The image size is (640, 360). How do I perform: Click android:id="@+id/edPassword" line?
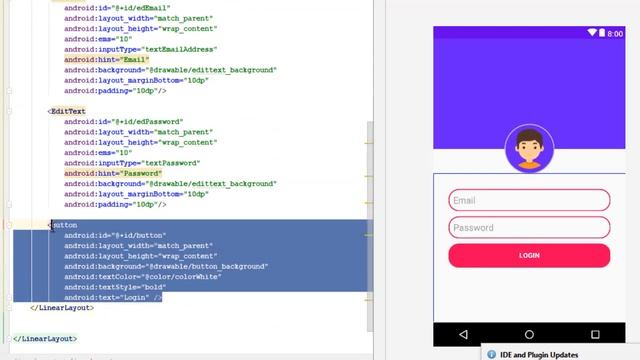click(124, 122)
